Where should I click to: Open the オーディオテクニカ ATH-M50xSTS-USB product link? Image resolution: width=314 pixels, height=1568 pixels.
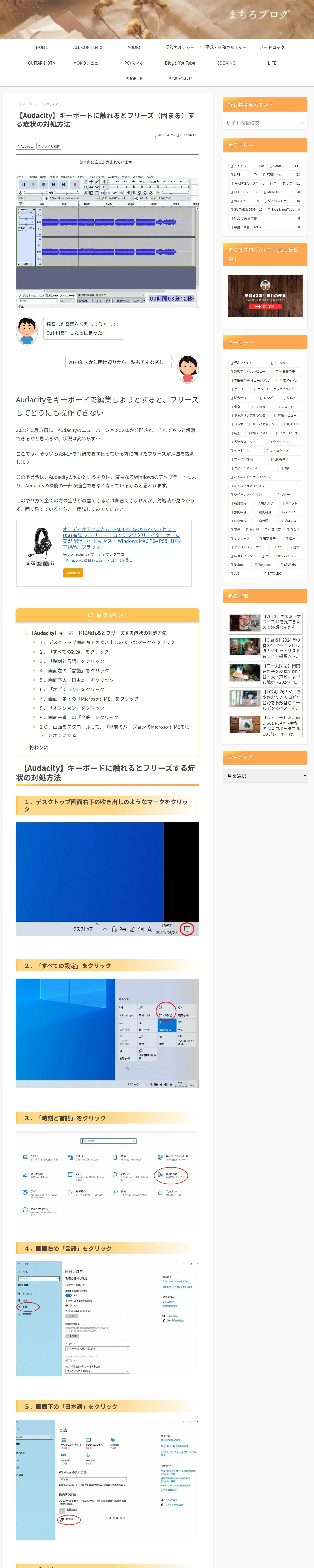122,538
